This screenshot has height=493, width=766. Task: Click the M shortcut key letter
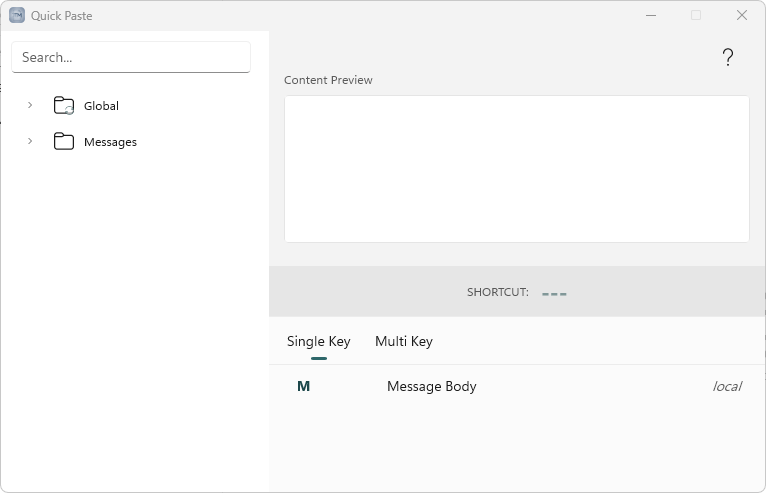click(x=303, y=386)
